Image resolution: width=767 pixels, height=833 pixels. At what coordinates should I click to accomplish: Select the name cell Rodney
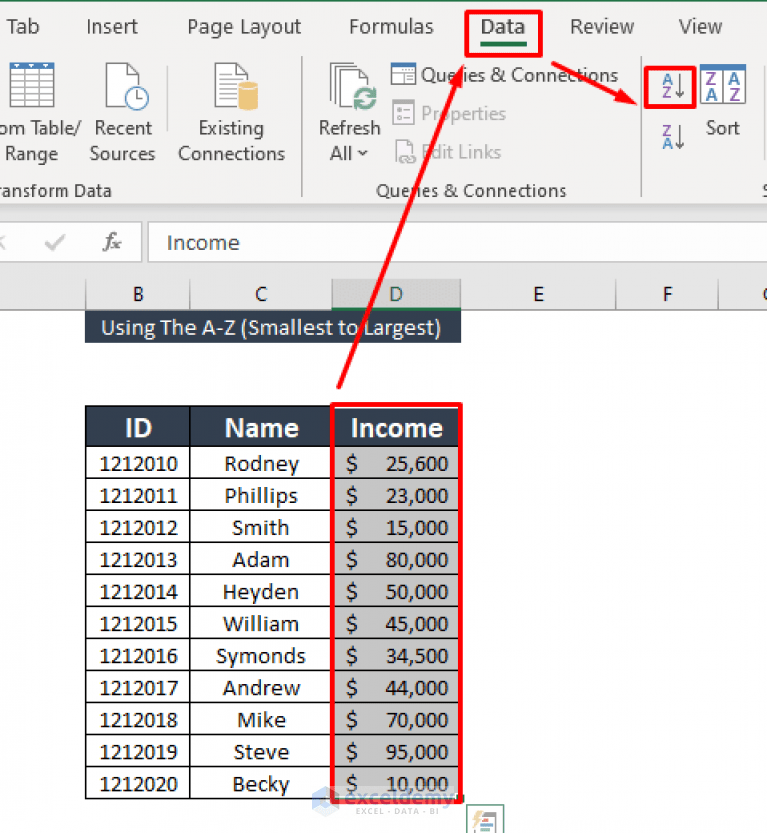(x=261, y=463)
